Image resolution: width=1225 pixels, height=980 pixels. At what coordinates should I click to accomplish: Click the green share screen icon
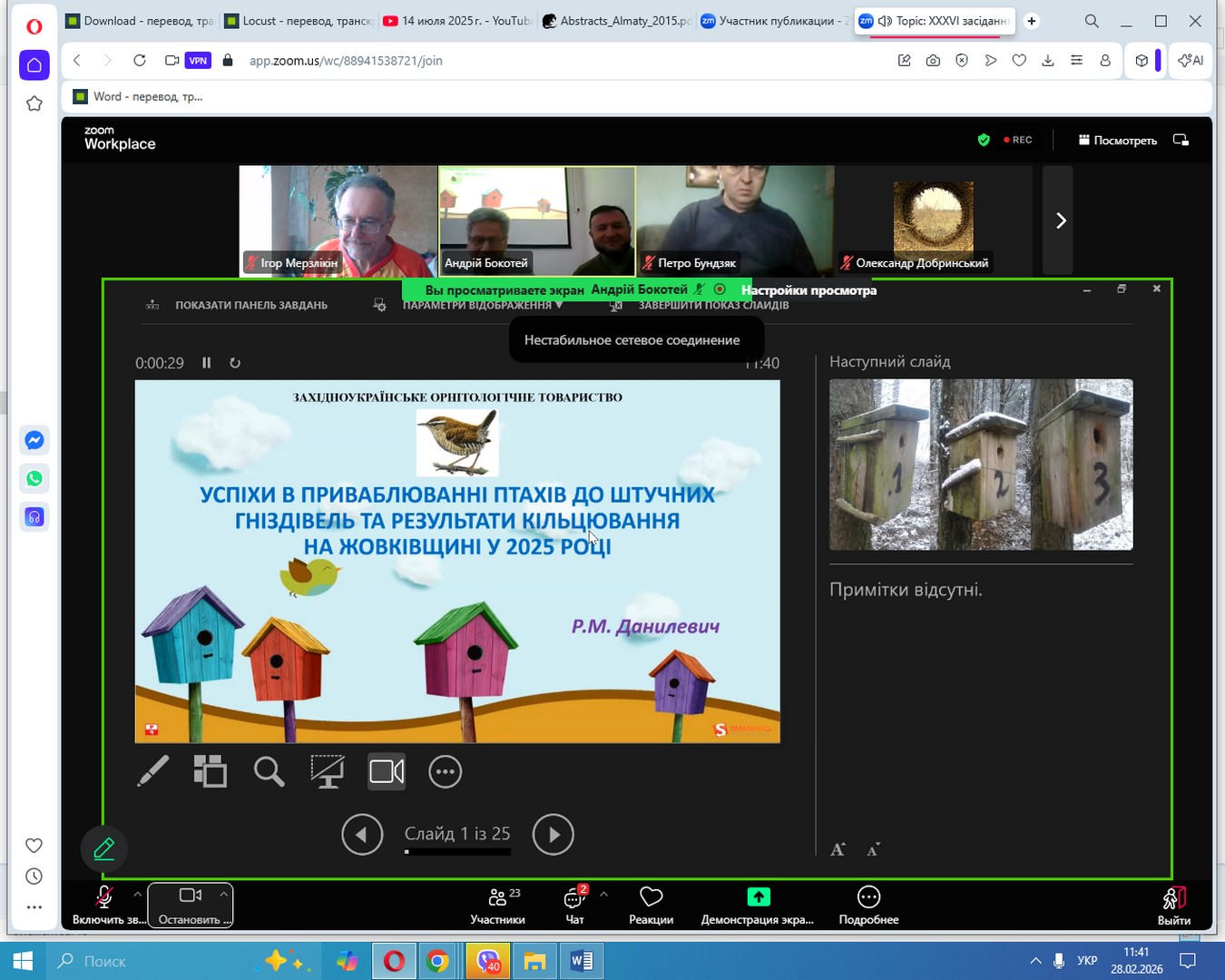pos(758,897)
